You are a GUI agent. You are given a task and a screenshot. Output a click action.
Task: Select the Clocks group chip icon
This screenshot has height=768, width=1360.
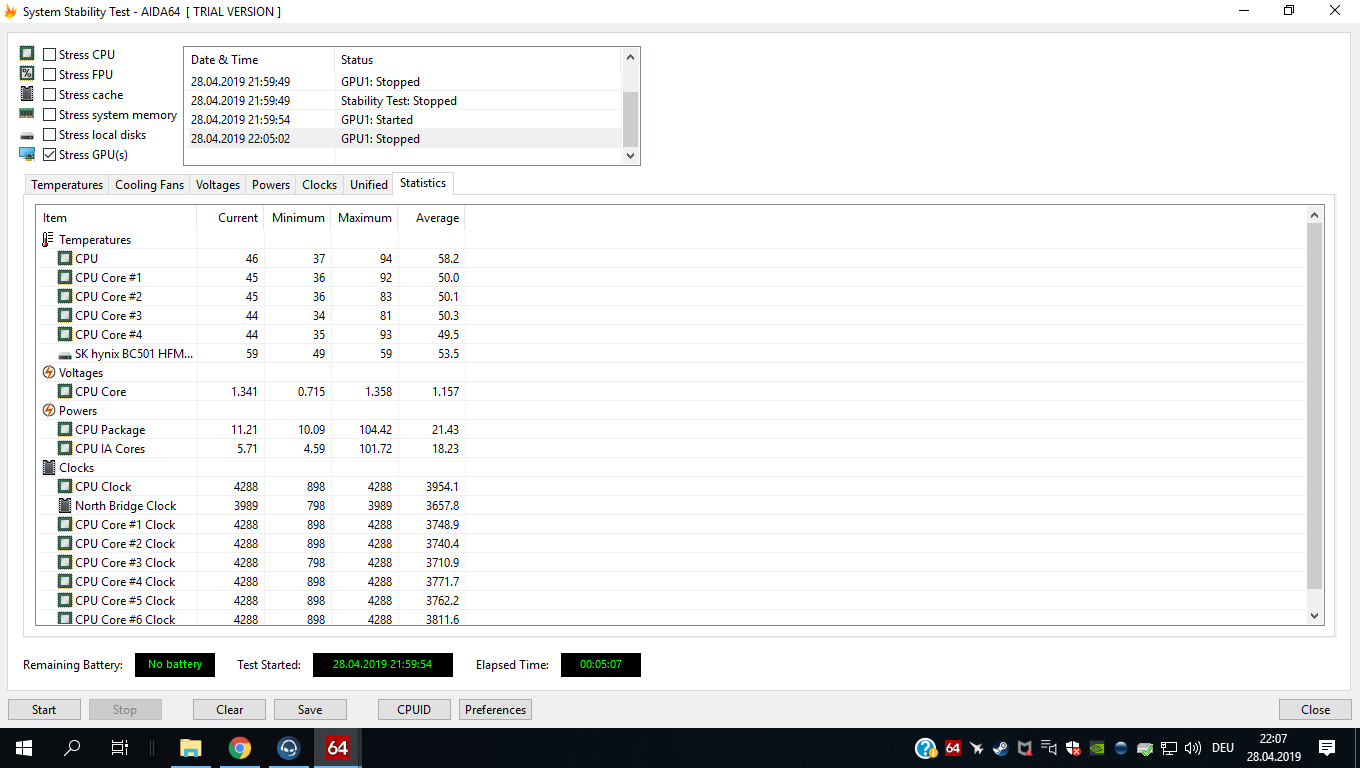pyautogui.click(x=49, y=468)
